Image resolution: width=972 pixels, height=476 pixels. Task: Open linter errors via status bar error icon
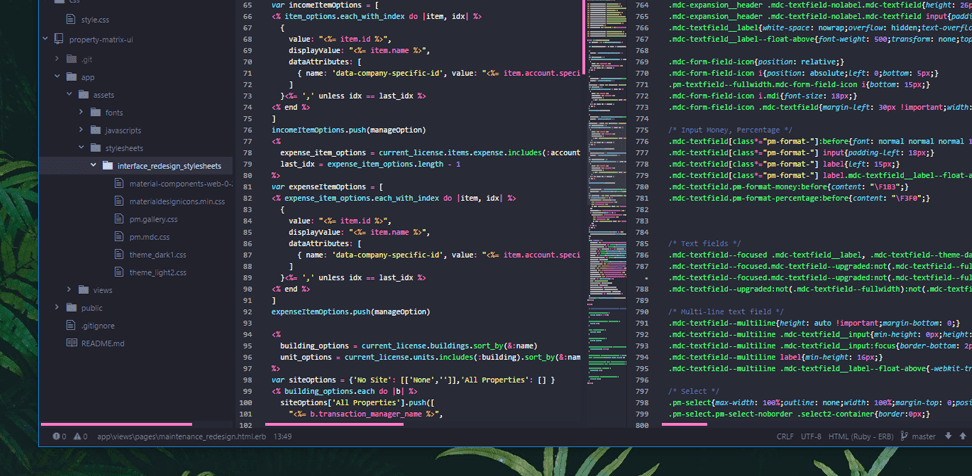[56, 436]
